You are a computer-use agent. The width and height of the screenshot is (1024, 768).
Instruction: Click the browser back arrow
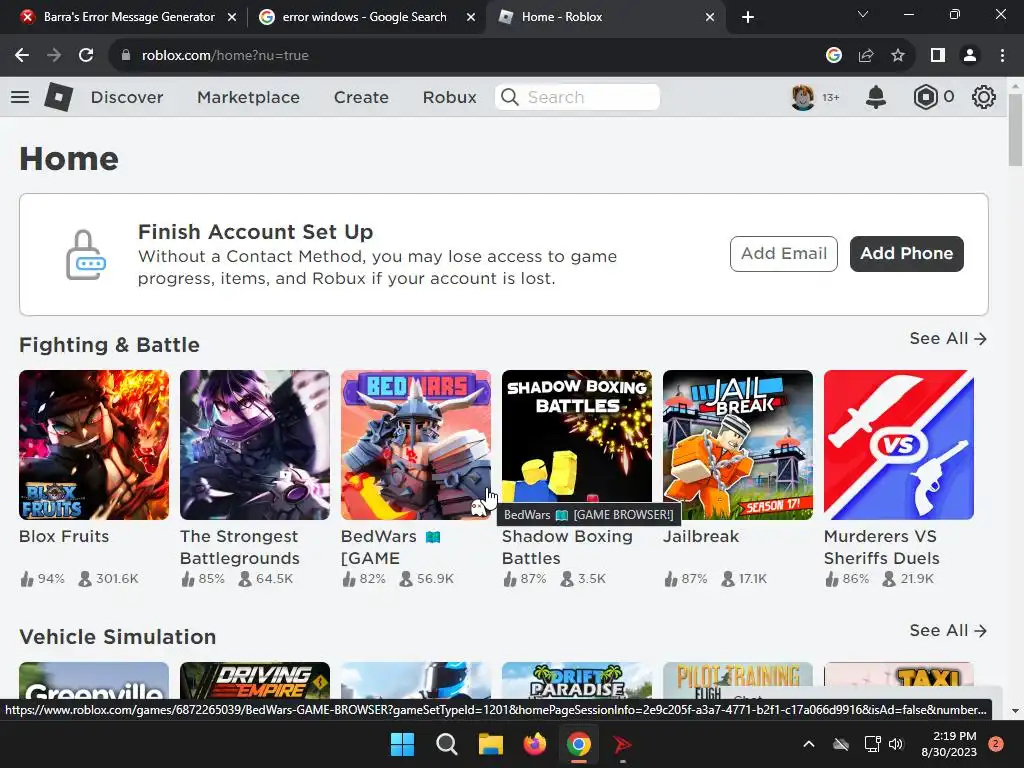pos(22,56)
